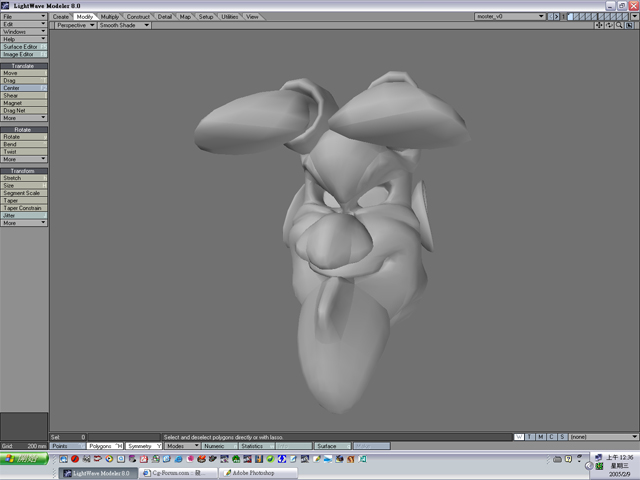The height and width of the screenshot is (480, 640).
Task: Select the Move tool
Action: (x=24, y=73)
